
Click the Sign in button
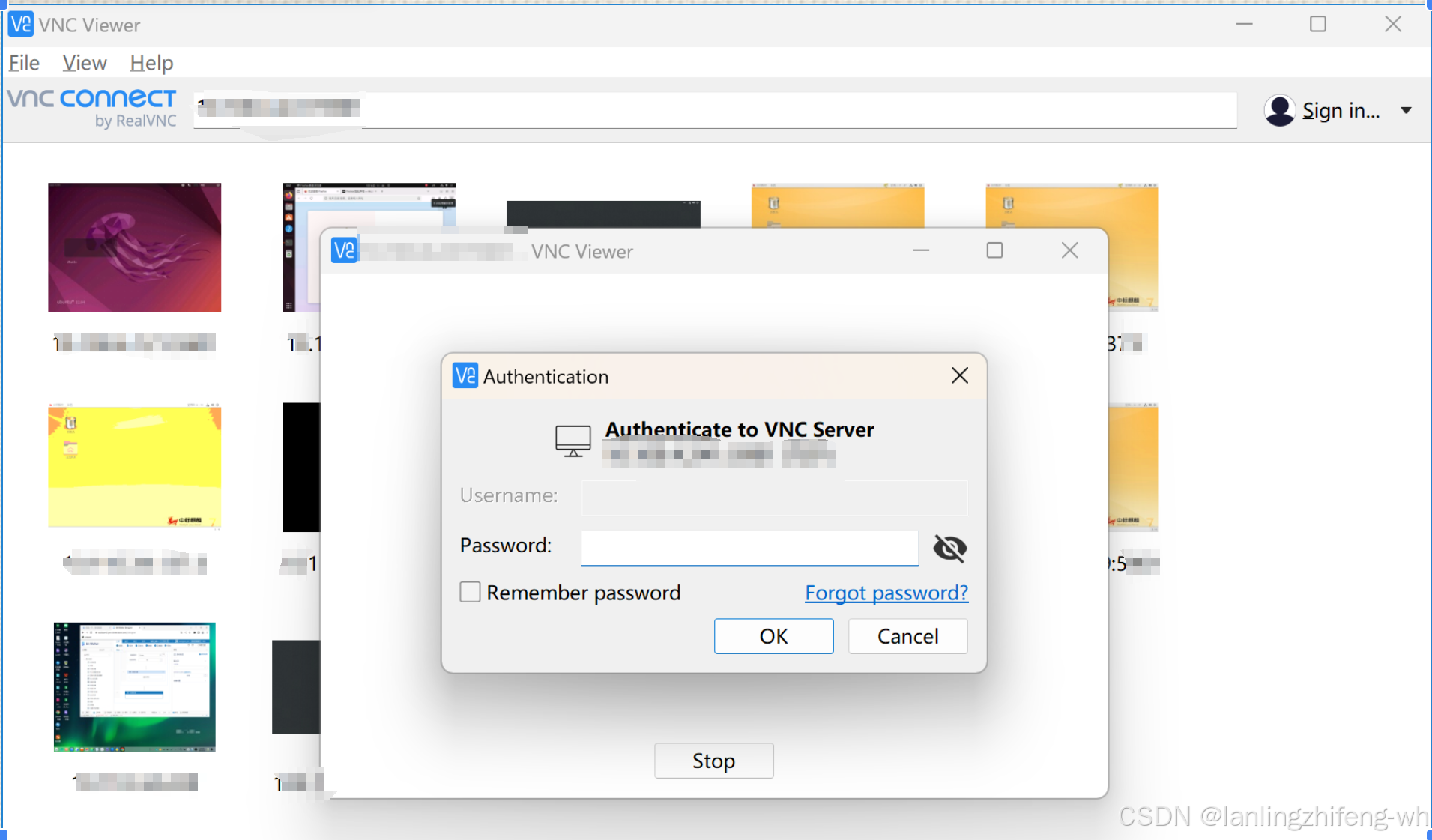1341,111
